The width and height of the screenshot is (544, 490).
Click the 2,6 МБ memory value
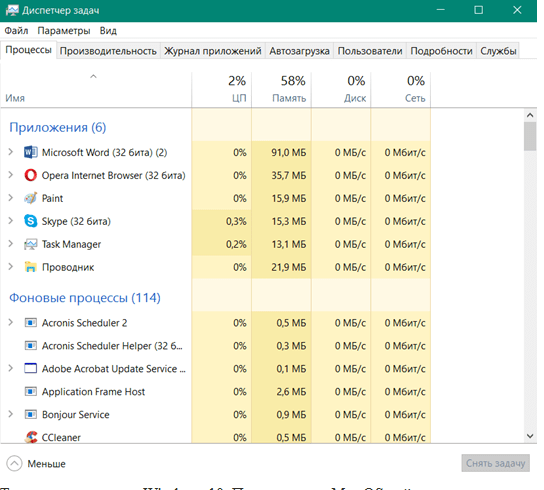tap(291, 391)
